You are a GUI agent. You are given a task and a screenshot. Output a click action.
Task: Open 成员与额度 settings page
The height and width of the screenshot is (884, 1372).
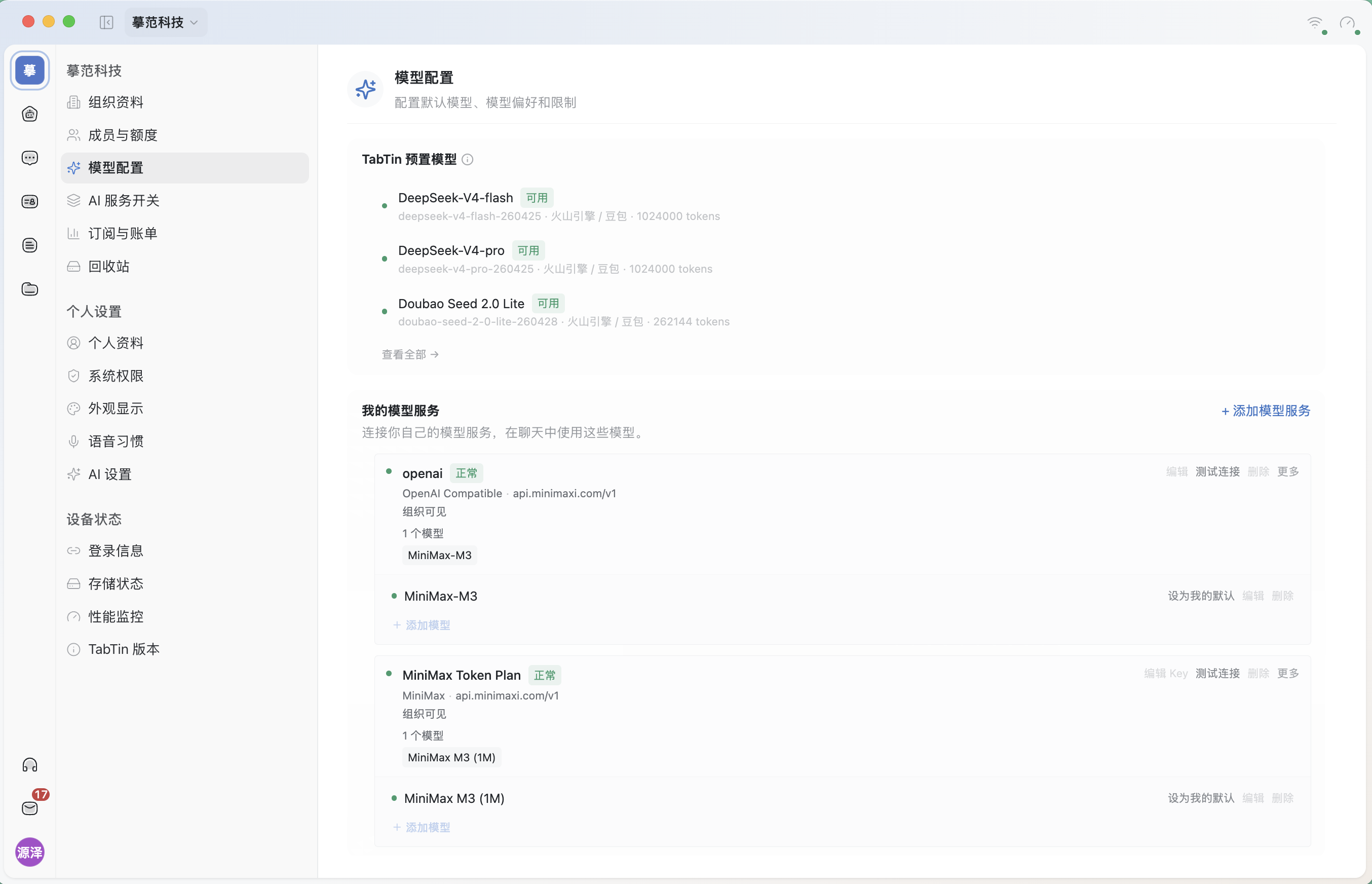(x=185, y=135)
